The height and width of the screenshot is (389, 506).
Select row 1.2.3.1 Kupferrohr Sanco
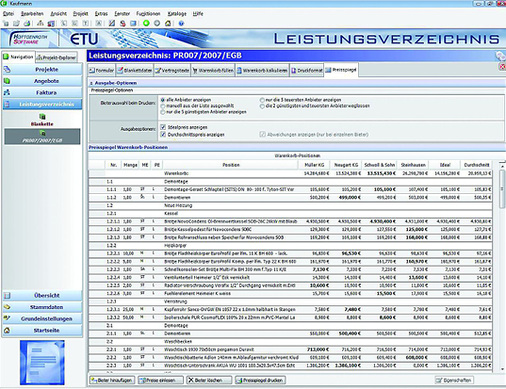pos(290,309)
